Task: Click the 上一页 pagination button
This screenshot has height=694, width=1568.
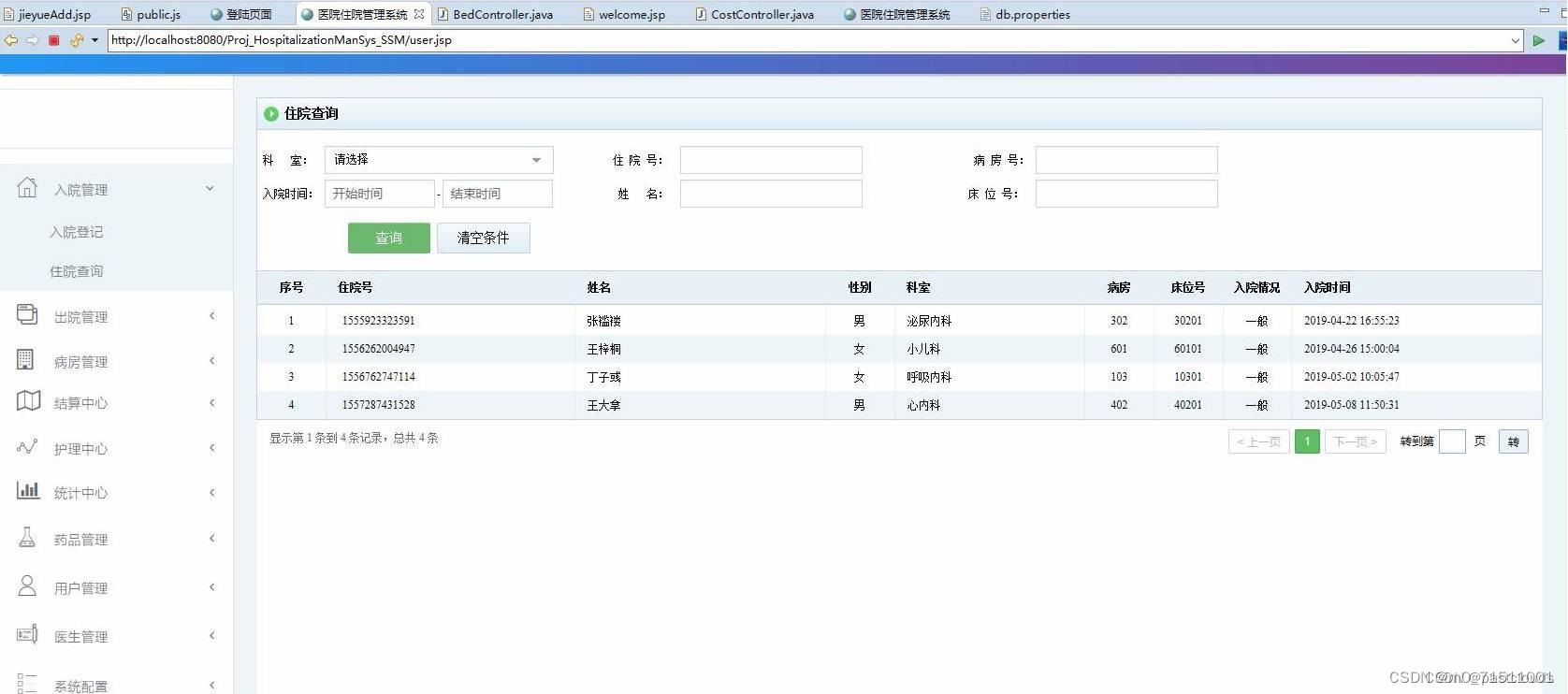Action: click(1259, 441)
